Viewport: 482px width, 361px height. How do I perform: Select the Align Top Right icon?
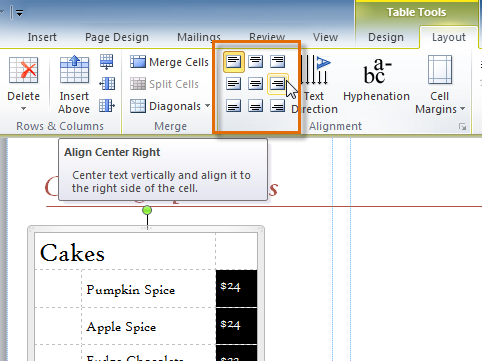277,62
